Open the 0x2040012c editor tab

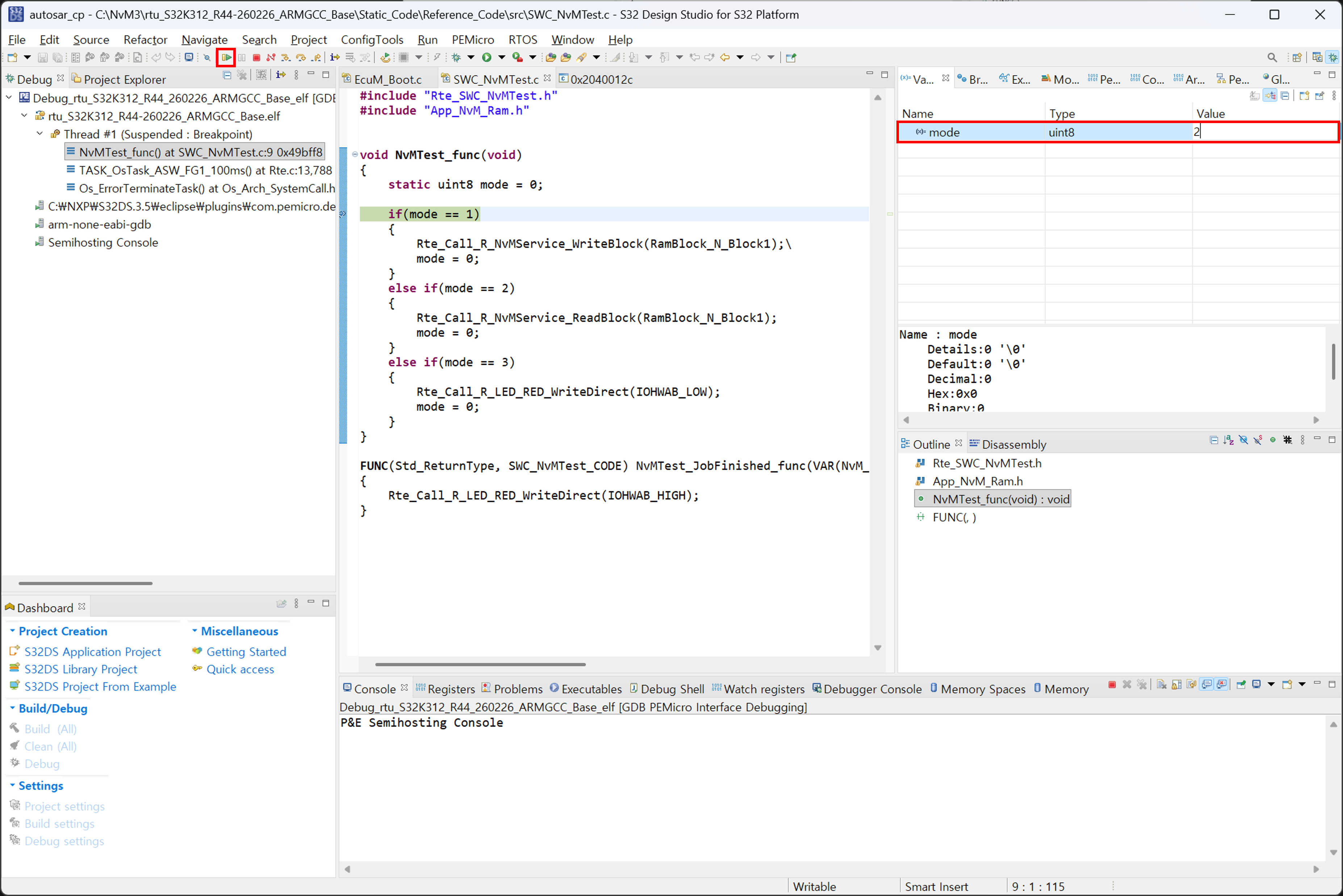(596, 79)
